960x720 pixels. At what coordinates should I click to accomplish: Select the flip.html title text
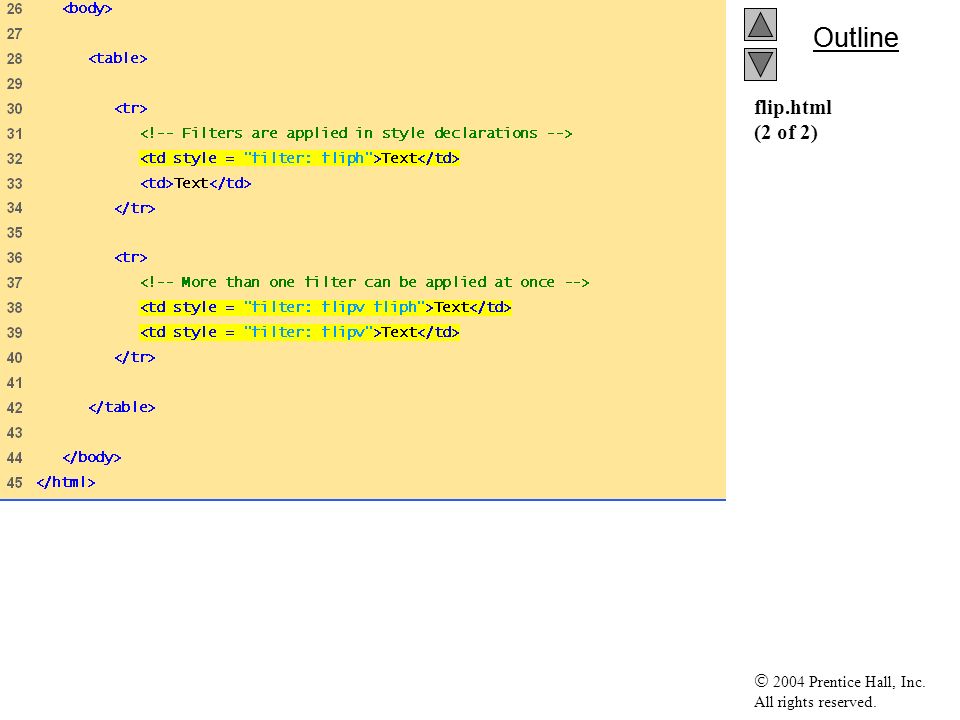tap(793, 108)
